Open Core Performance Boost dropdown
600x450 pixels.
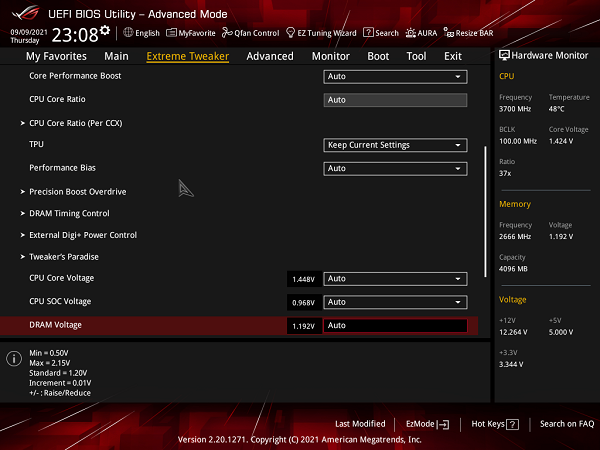395,77
